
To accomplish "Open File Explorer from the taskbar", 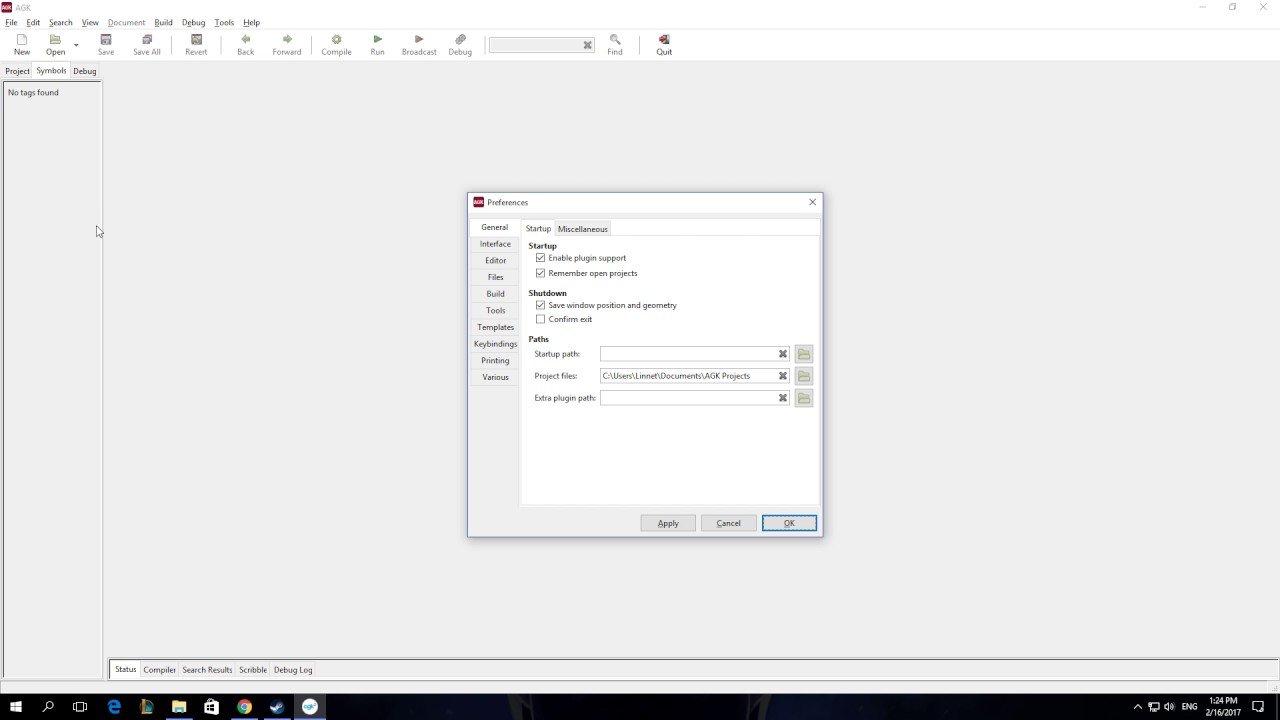I will pos(179,707).
